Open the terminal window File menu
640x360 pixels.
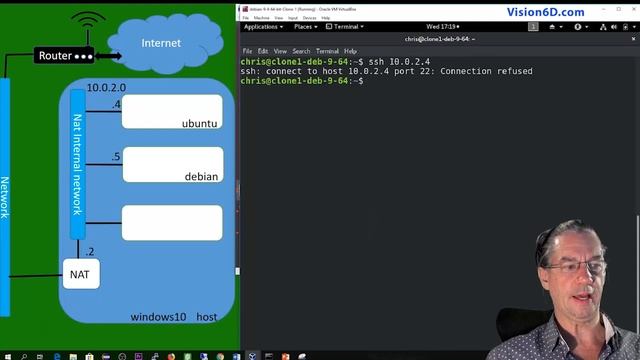(247, 51)
